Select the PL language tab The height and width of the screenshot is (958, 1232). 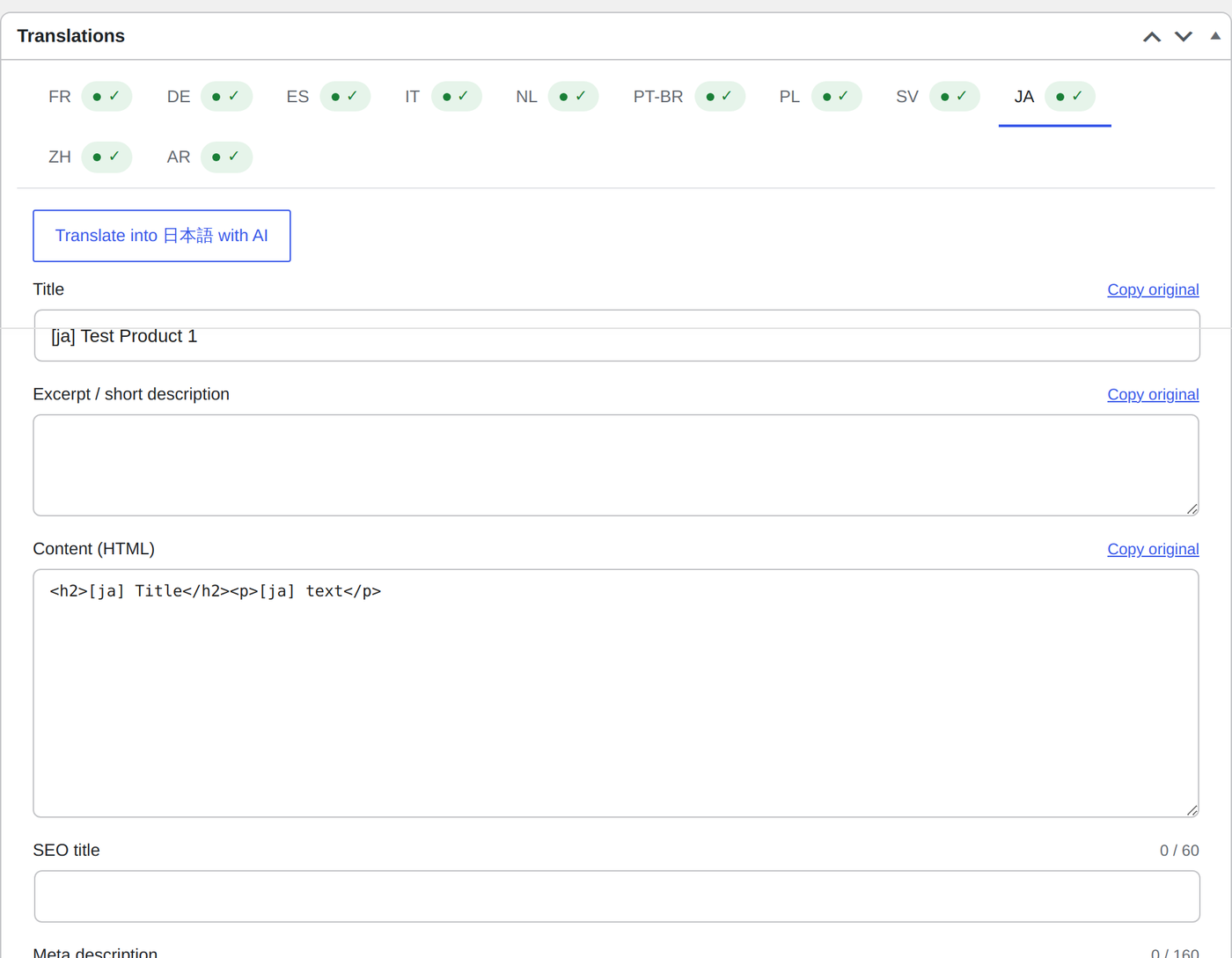pyautogui.click(x=820, y=96)
